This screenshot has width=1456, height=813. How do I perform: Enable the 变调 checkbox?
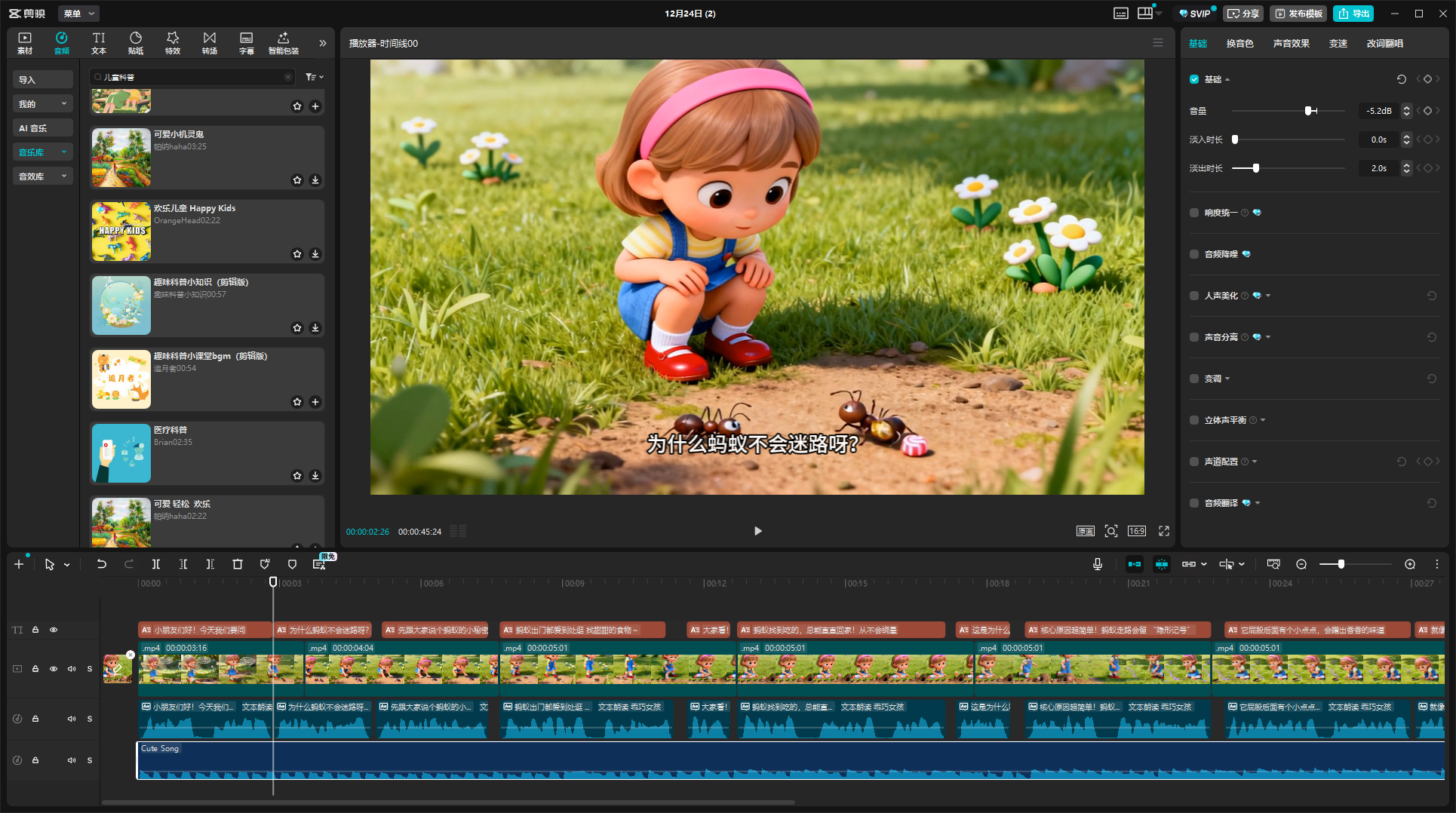(x=1194, y=379)
